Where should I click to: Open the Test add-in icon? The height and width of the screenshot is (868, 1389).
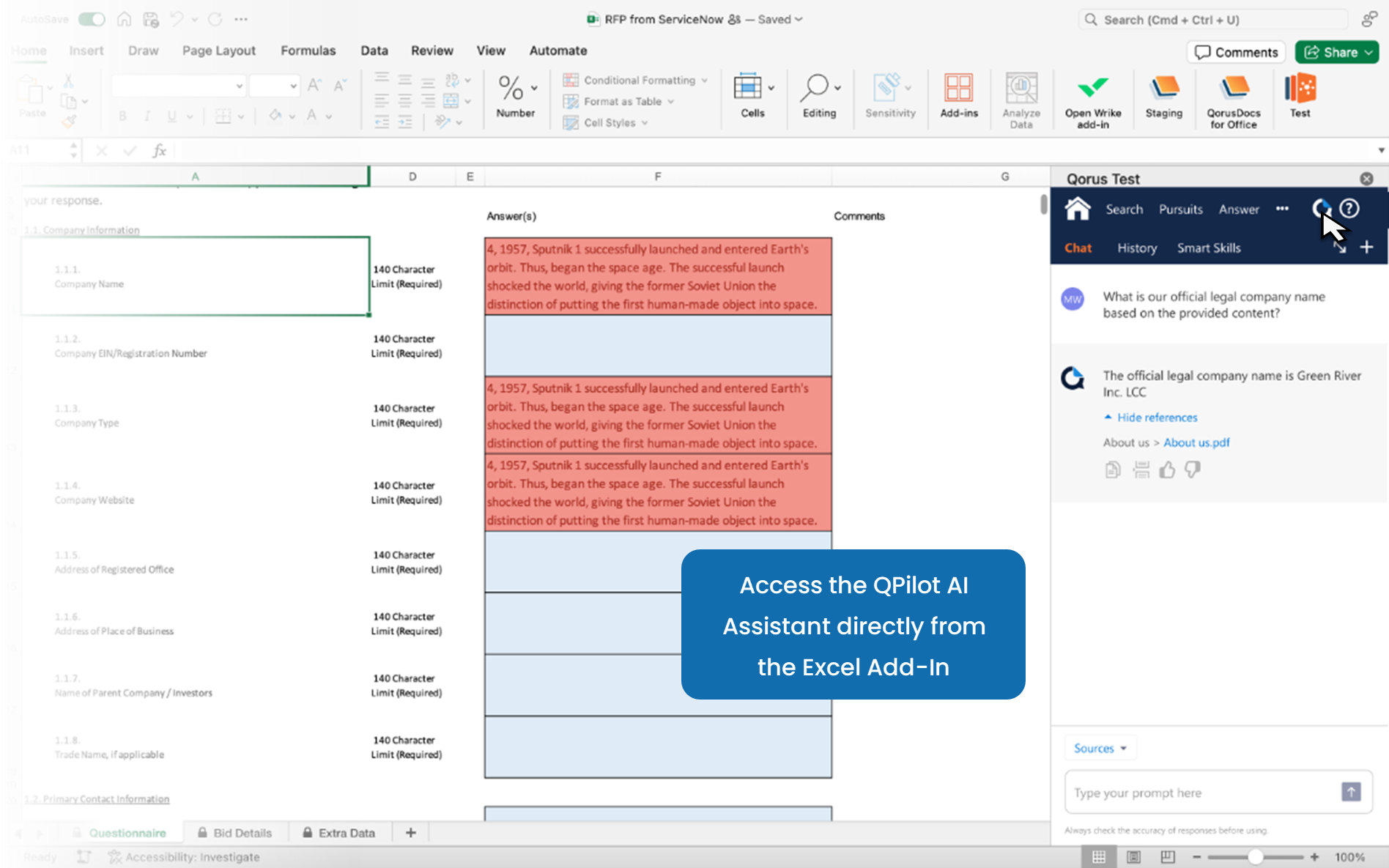(x=1300, y=95)
